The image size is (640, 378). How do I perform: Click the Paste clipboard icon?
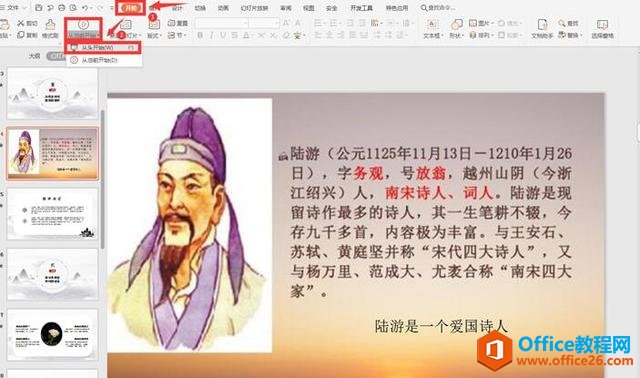5,24
